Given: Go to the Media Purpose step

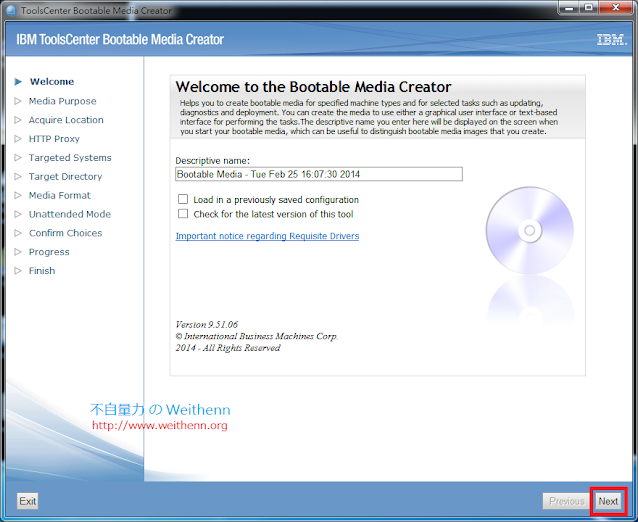Looking at the screenshot, I should pyautogui.click(x=63, y=101).
